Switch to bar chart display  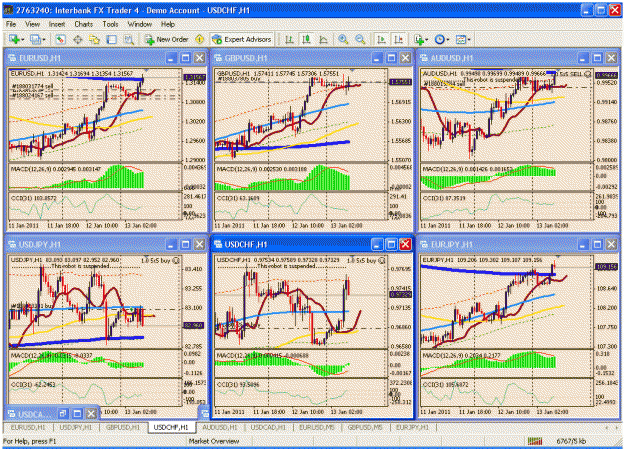point(289,39)
